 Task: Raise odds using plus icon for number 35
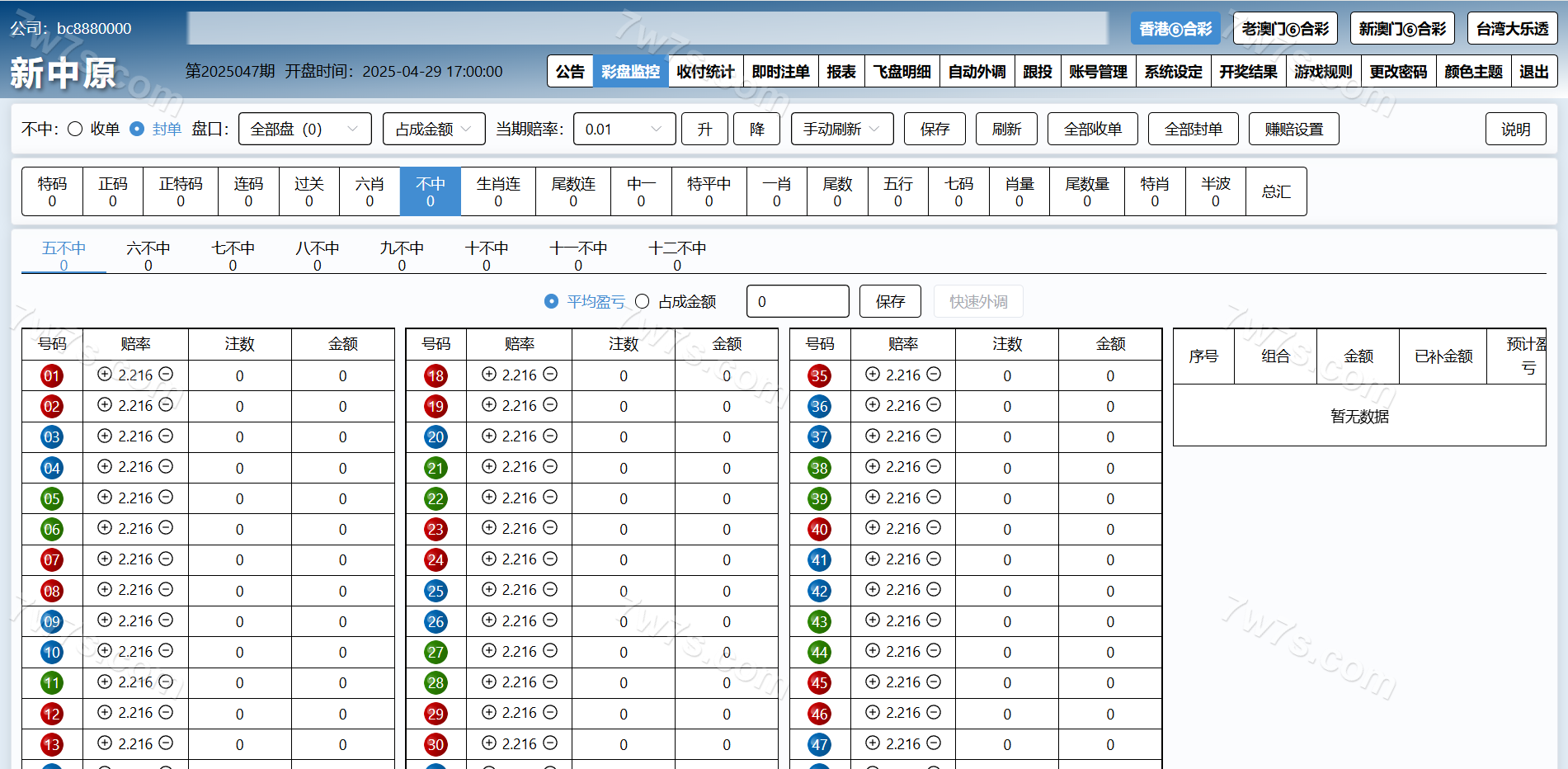click(873, 375)
